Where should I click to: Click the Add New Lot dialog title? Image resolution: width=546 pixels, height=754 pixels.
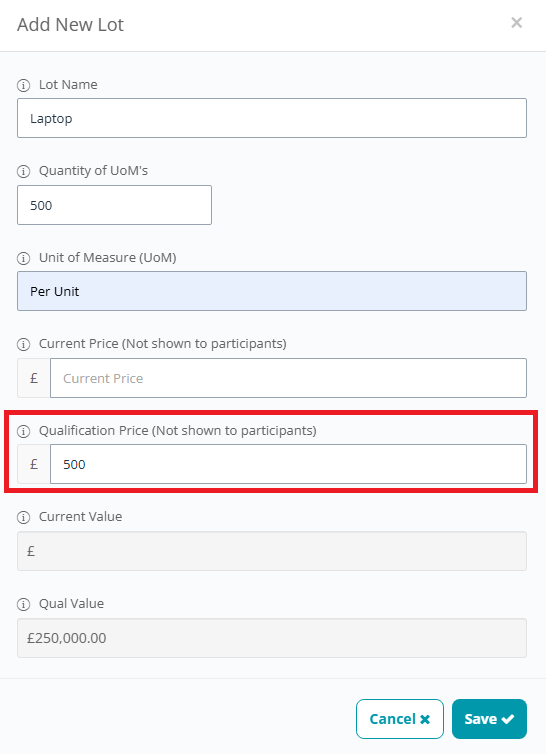[x=70, y=25]
